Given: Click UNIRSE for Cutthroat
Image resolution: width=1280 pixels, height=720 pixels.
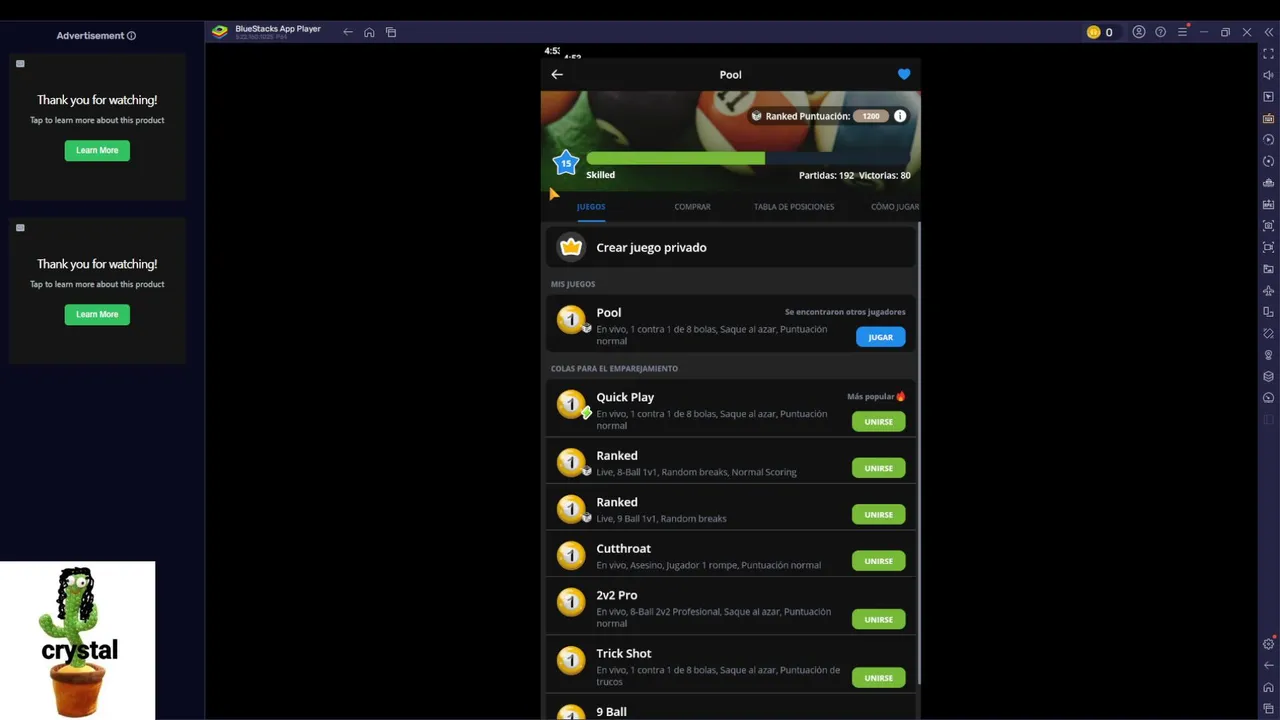Looking at the screenshot, I should tap(879, 561).
